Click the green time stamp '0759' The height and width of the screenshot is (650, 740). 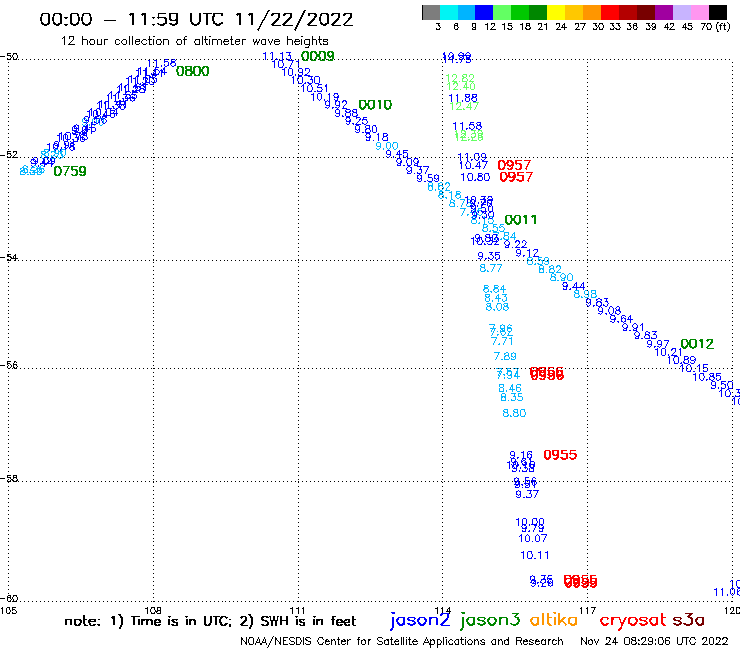[70, 171]
